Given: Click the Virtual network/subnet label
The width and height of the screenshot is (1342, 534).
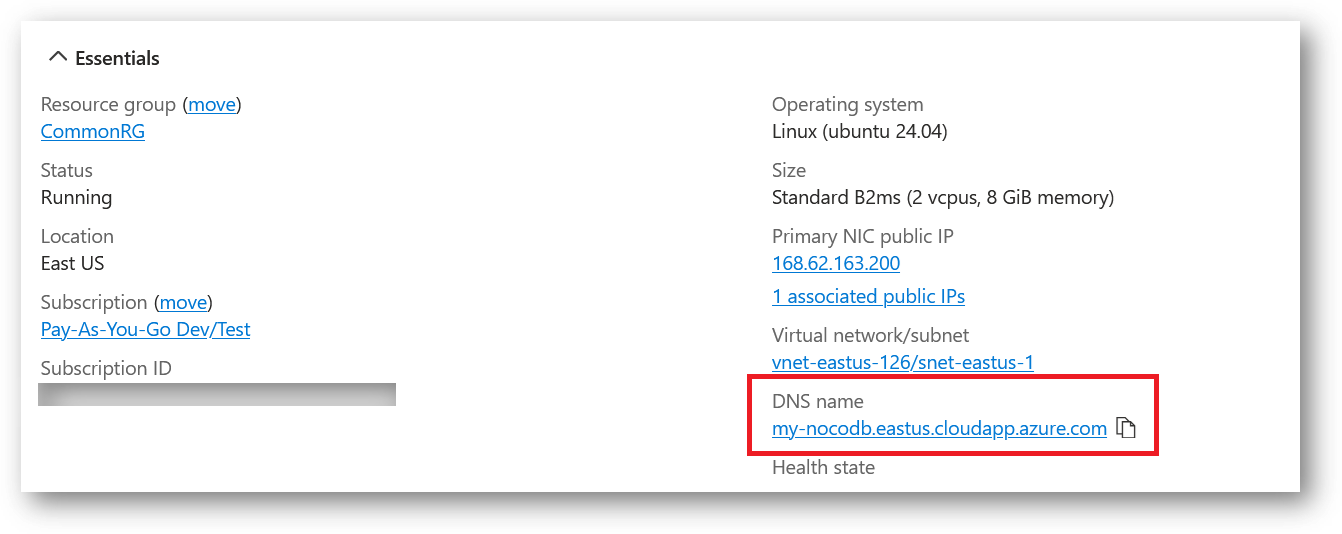Looking at the screenshot, I should coord(871,335).
